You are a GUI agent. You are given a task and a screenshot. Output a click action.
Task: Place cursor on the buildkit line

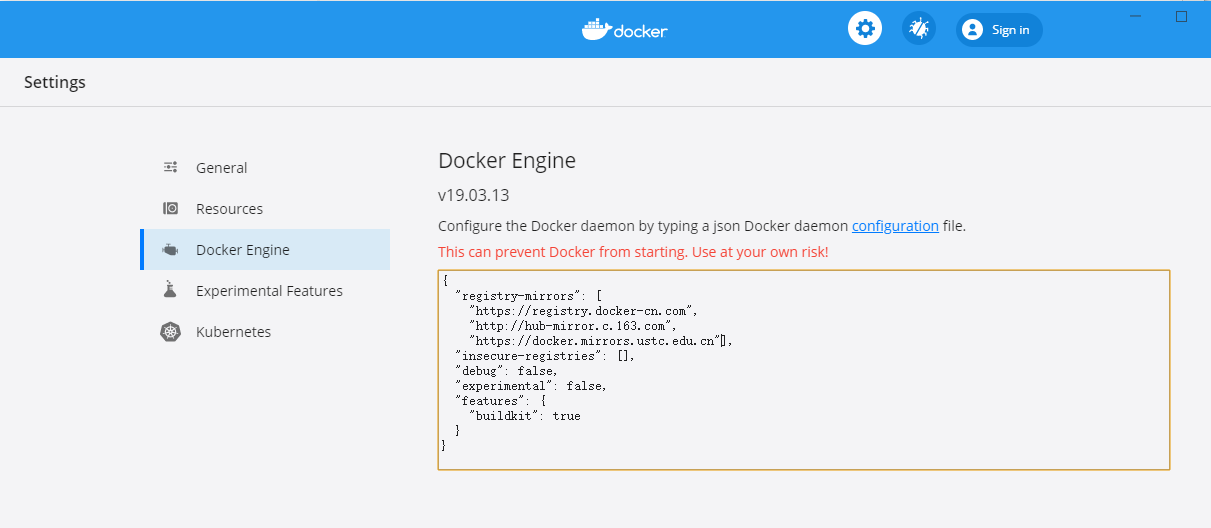pos(524,415)
